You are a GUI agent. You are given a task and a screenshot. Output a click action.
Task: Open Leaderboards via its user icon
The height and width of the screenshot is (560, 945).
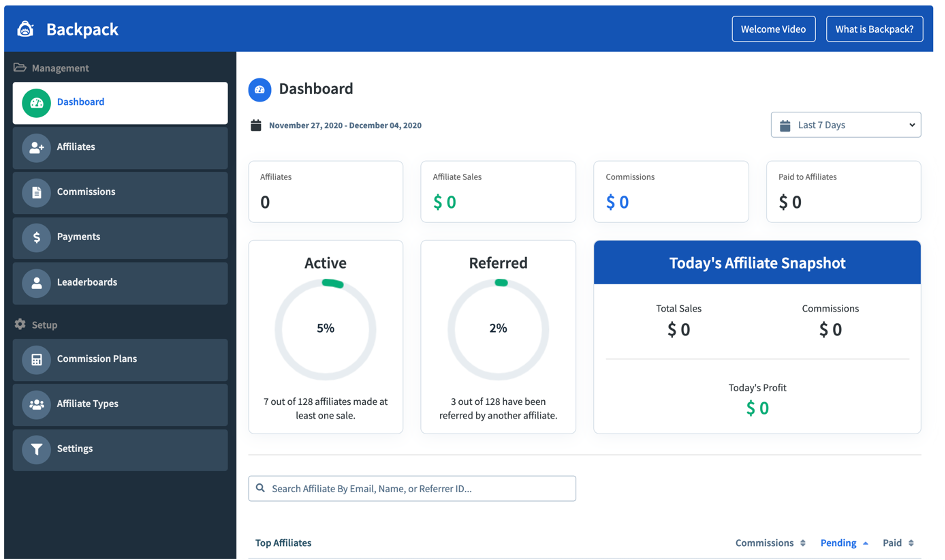36,283
